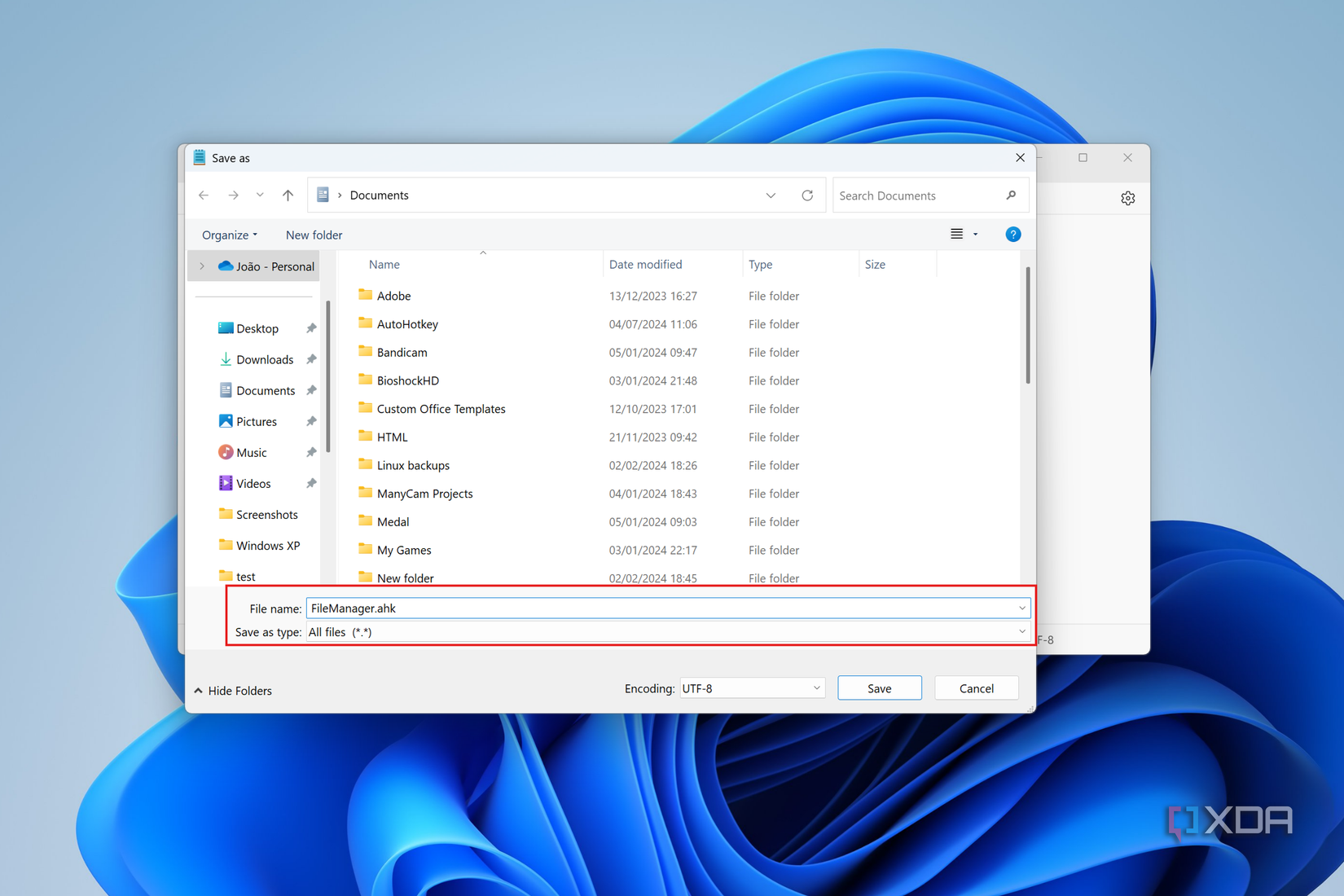Create a New folder

(x=314, y=235)
